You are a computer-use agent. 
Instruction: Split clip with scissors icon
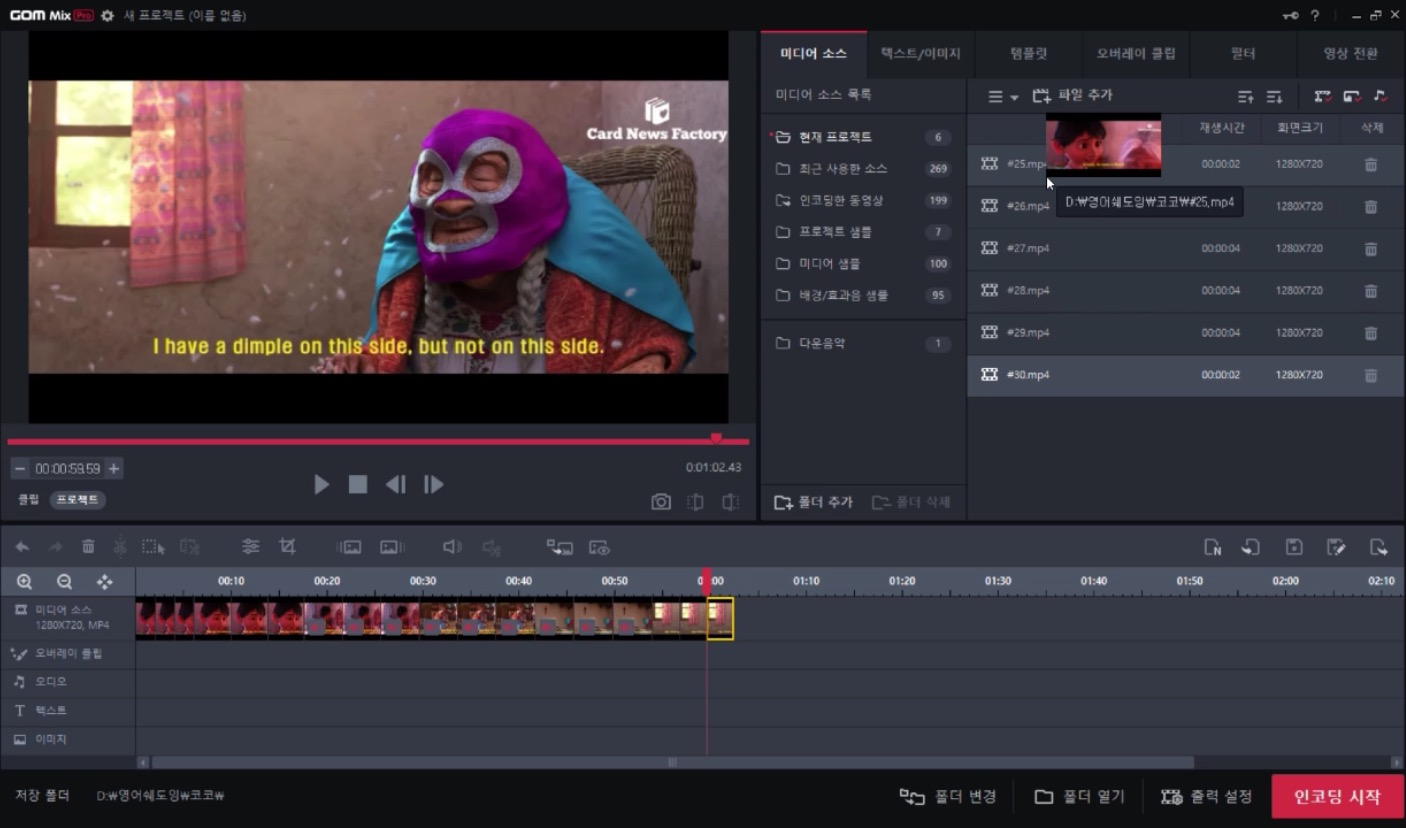[120, 547]
